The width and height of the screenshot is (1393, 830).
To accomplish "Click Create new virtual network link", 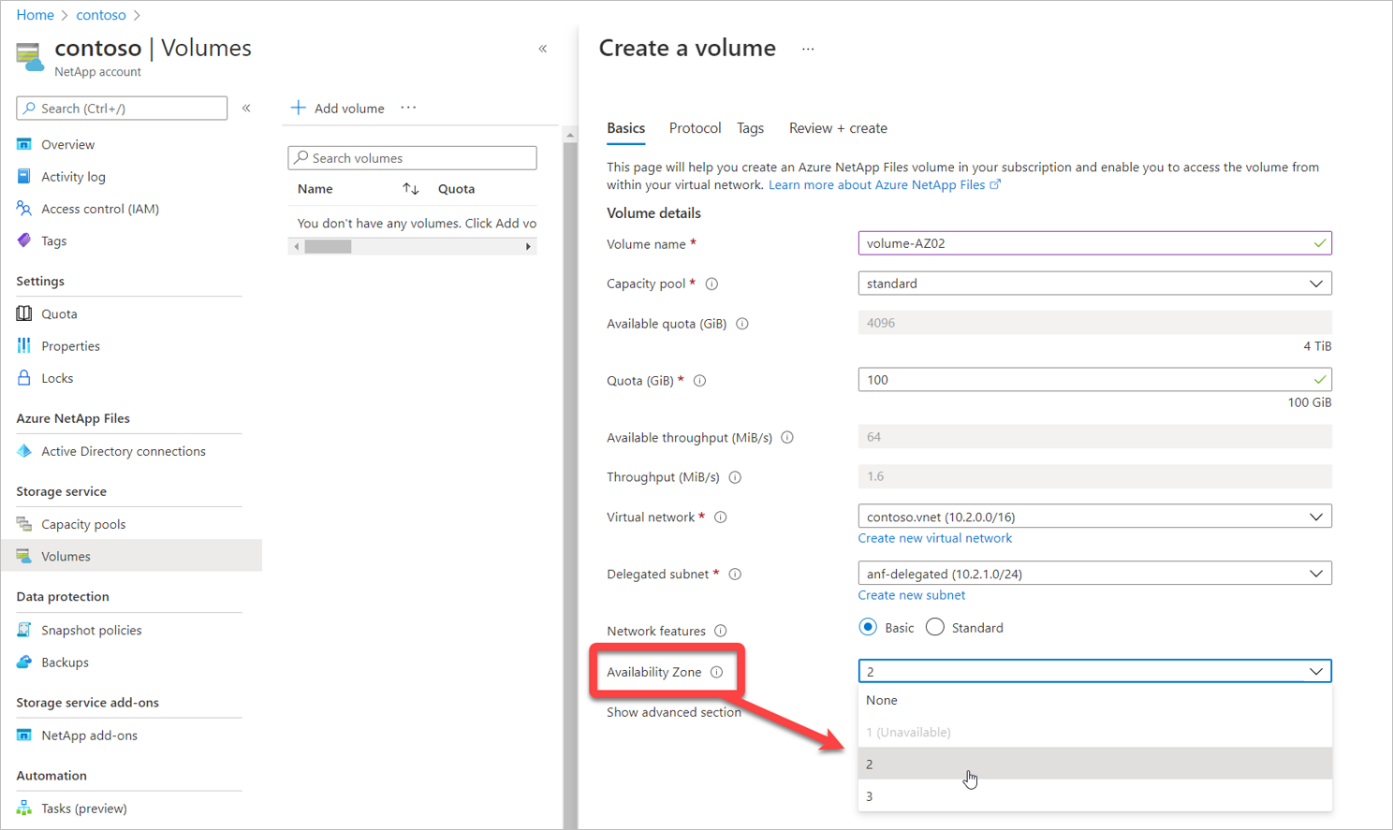I will point(935,538).
